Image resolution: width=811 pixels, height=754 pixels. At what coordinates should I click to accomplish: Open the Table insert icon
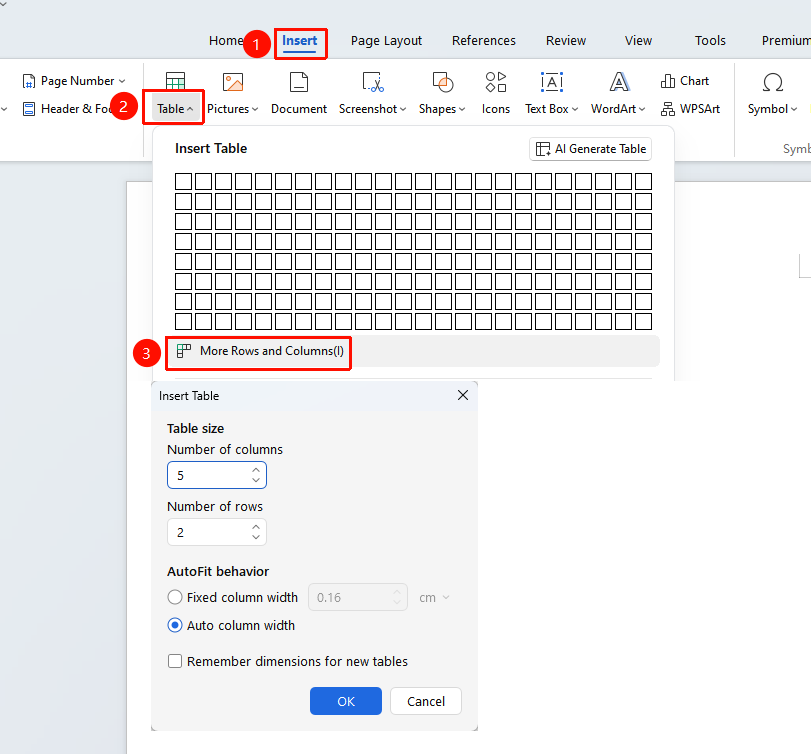pyautogui.click(x=175, y=82)
